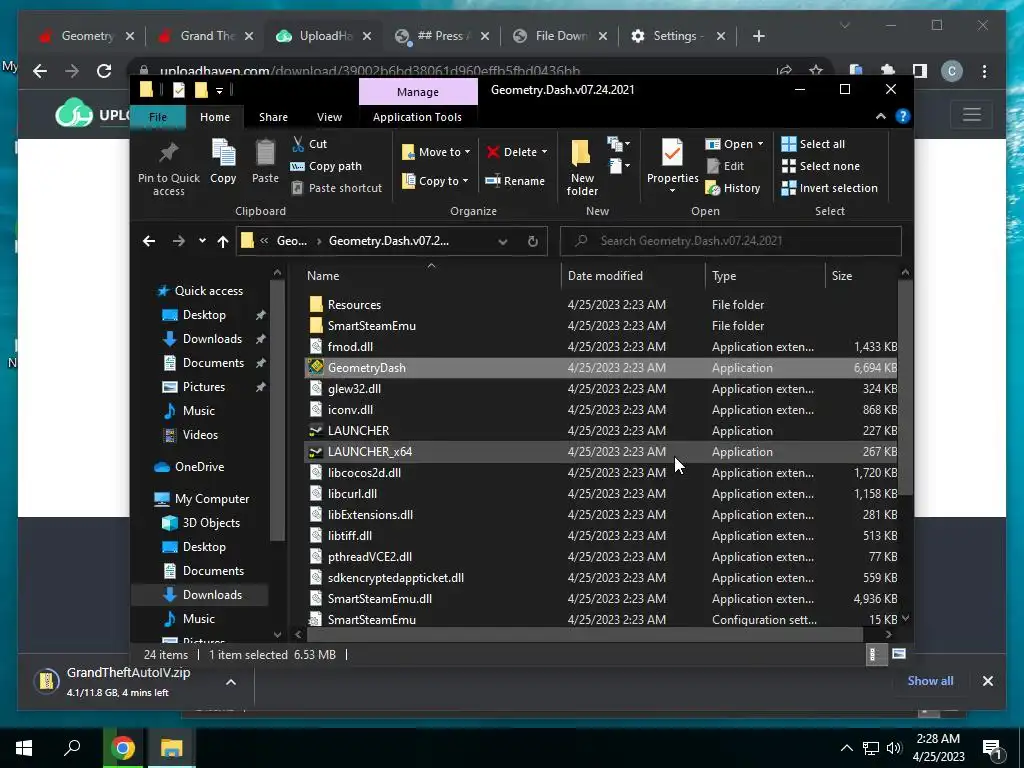The image size is (1024, 768).
Task: Open Explorer Help question mark icon
Action: pos(903,116)
